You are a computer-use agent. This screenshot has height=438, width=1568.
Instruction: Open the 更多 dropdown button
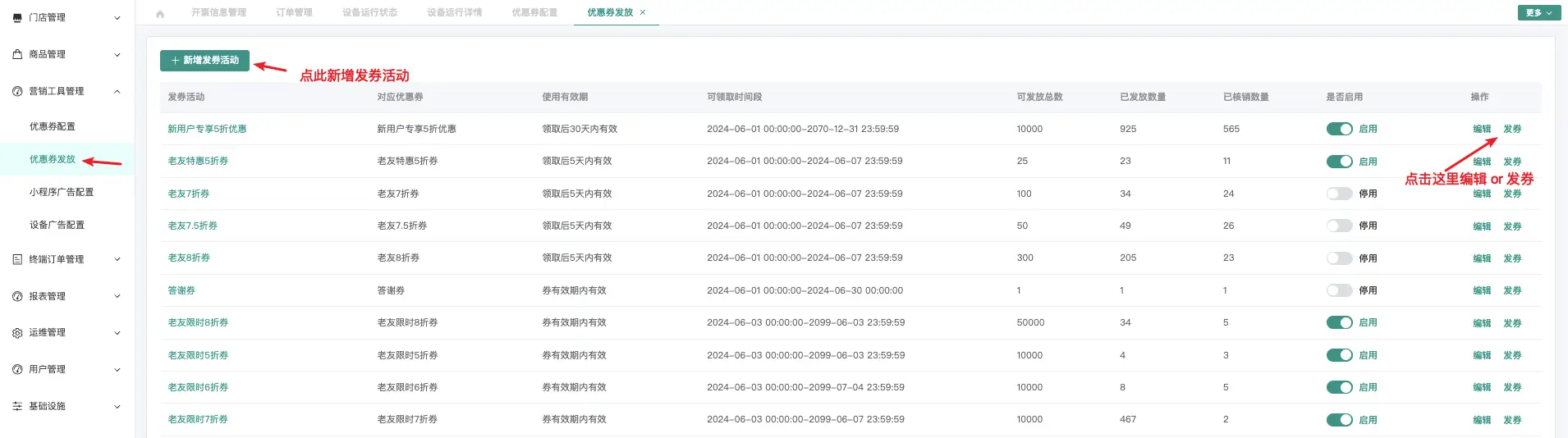coord(1538,13)
